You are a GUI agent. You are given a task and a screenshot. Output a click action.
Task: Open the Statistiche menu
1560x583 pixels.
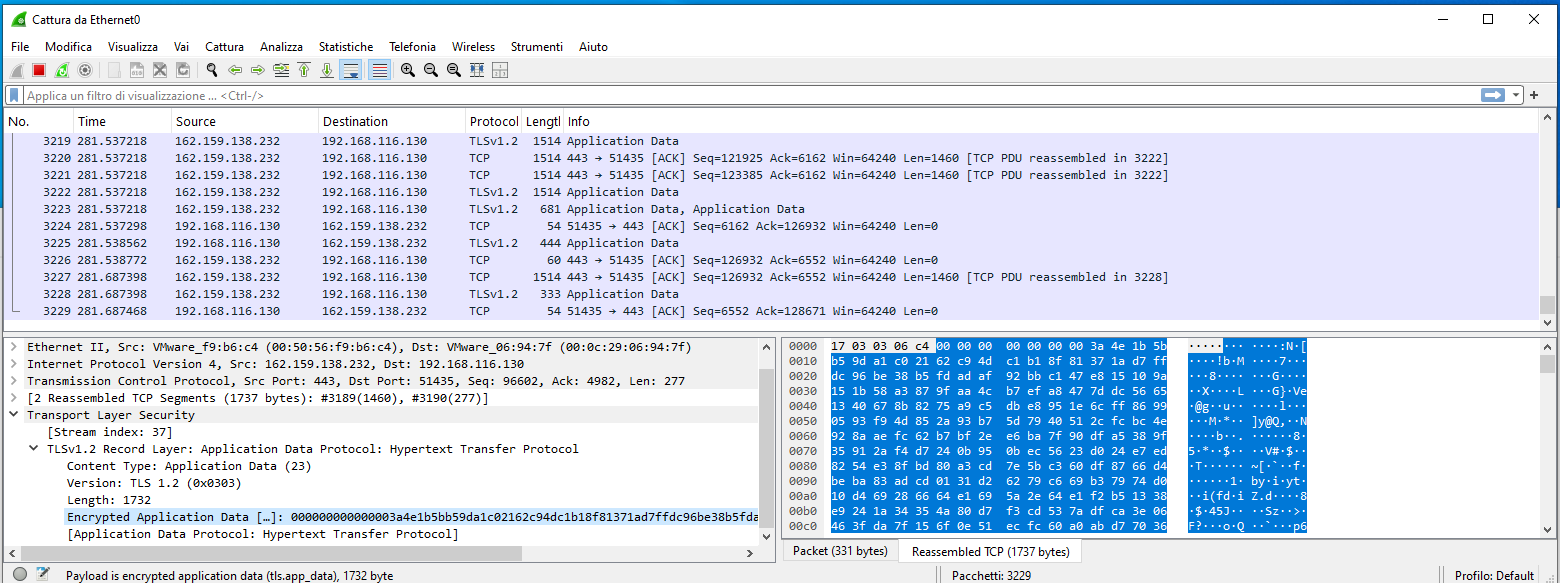346,47
